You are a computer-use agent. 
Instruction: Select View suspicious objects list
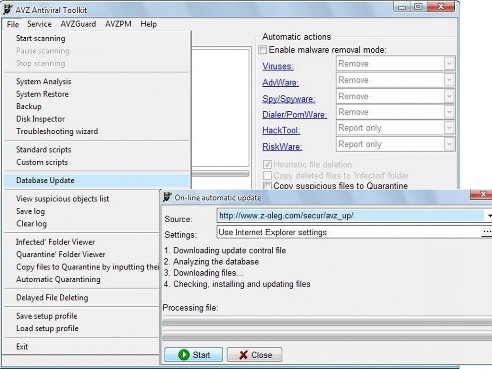[82, 199]
